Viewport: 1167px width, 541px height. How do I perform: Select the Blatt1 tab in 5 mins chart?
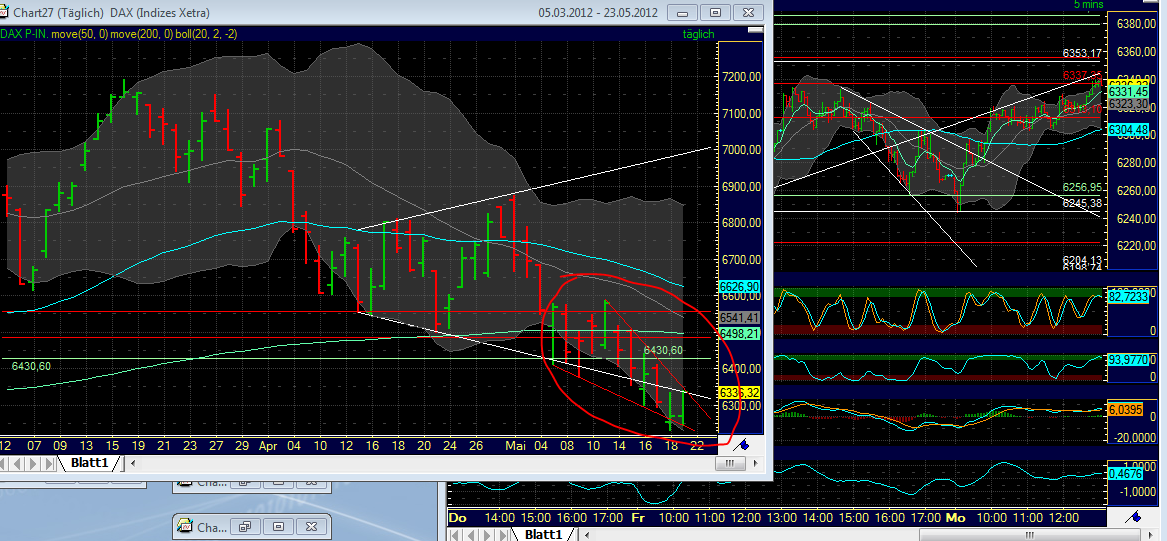(543, 534)
